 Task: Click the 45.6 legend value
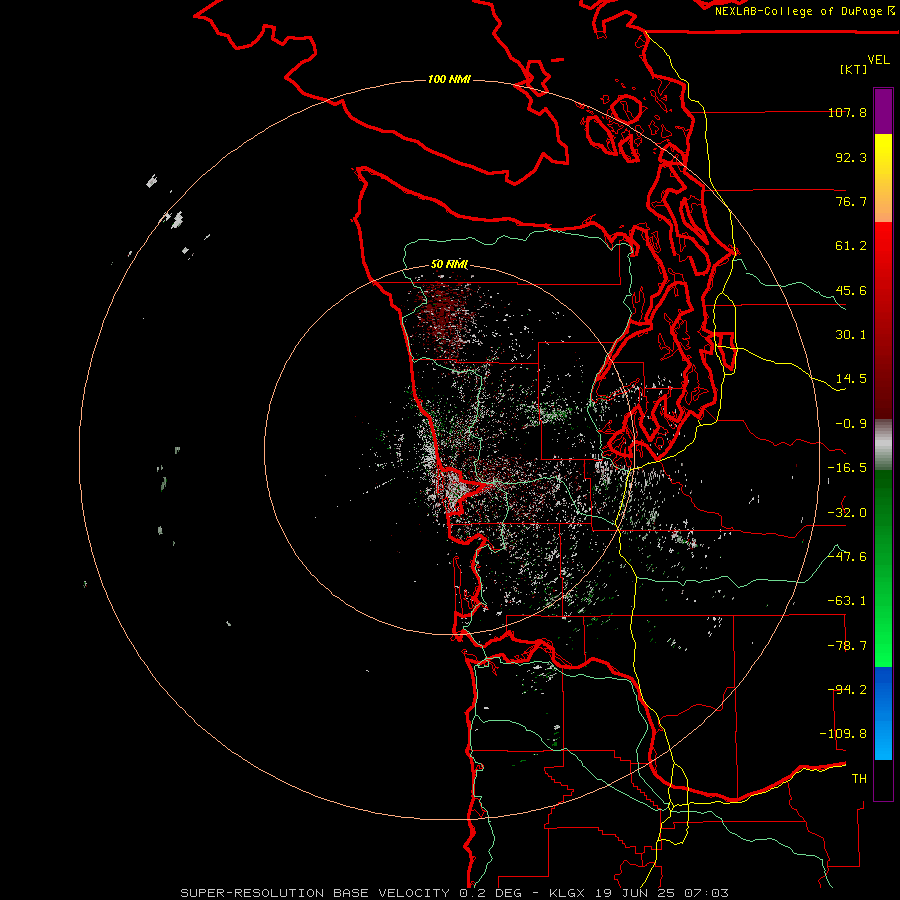[851, 290]
